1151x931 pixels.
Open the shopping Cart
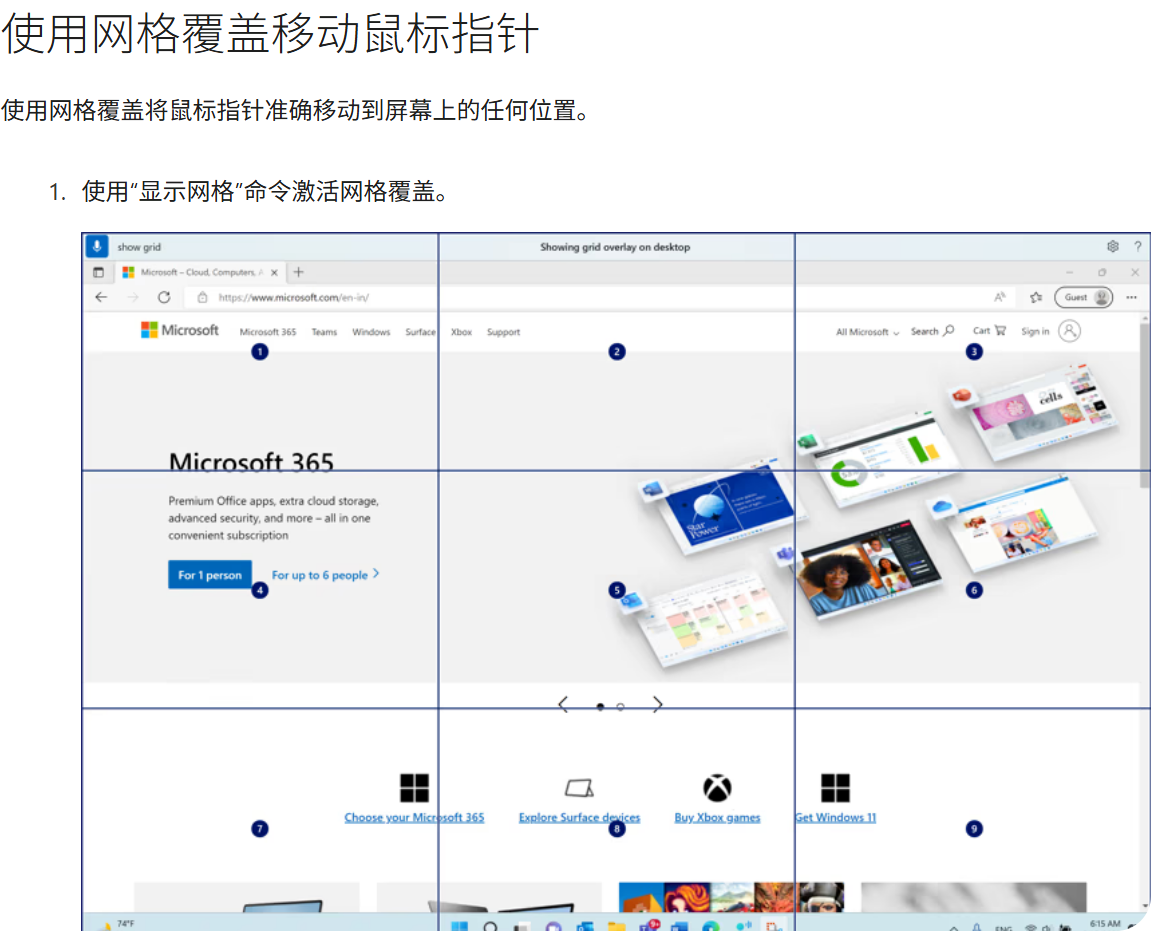point(990,330)
